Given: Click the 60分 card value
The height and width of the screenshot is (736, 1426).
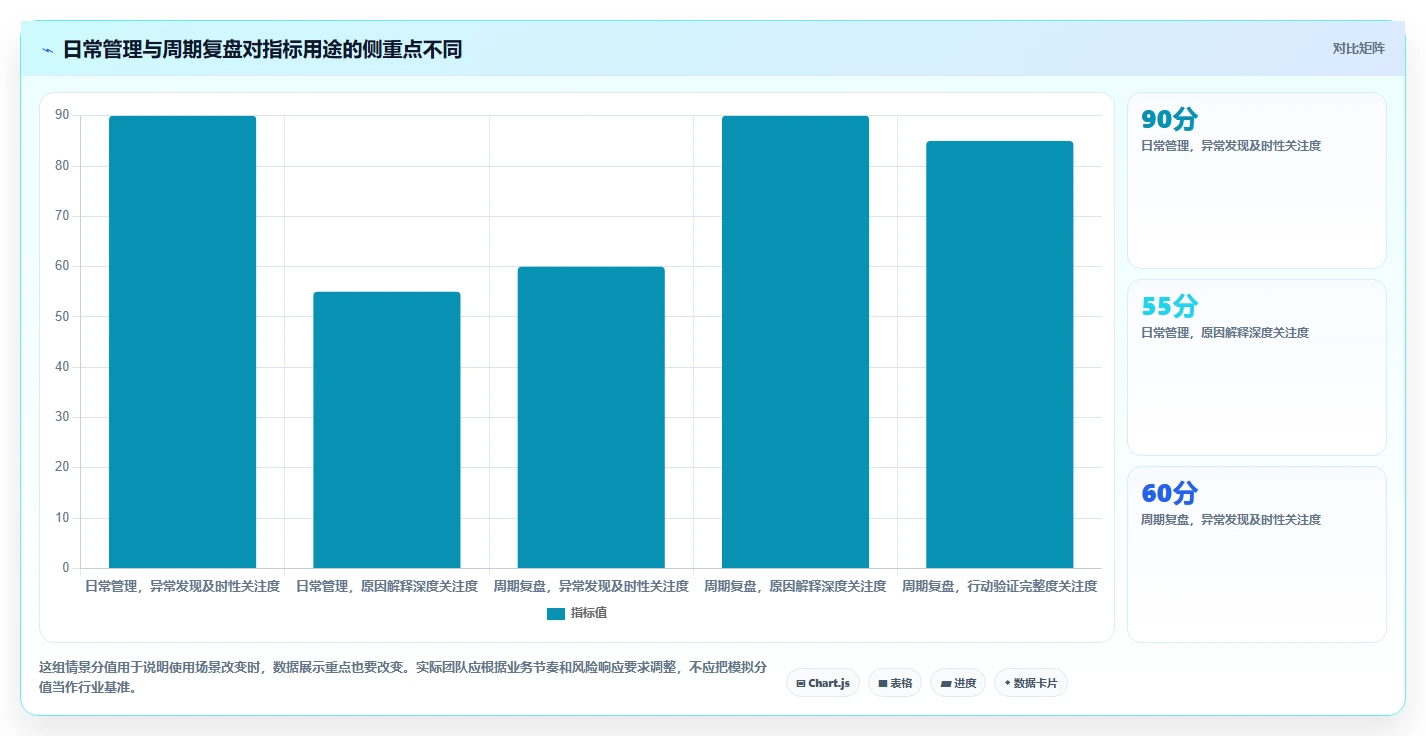Looking at the screenshot, I should 1169,494.
